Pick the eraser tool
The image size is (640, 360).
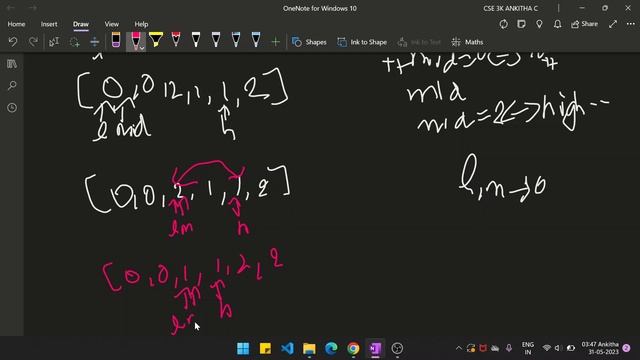tap(116, 40)
